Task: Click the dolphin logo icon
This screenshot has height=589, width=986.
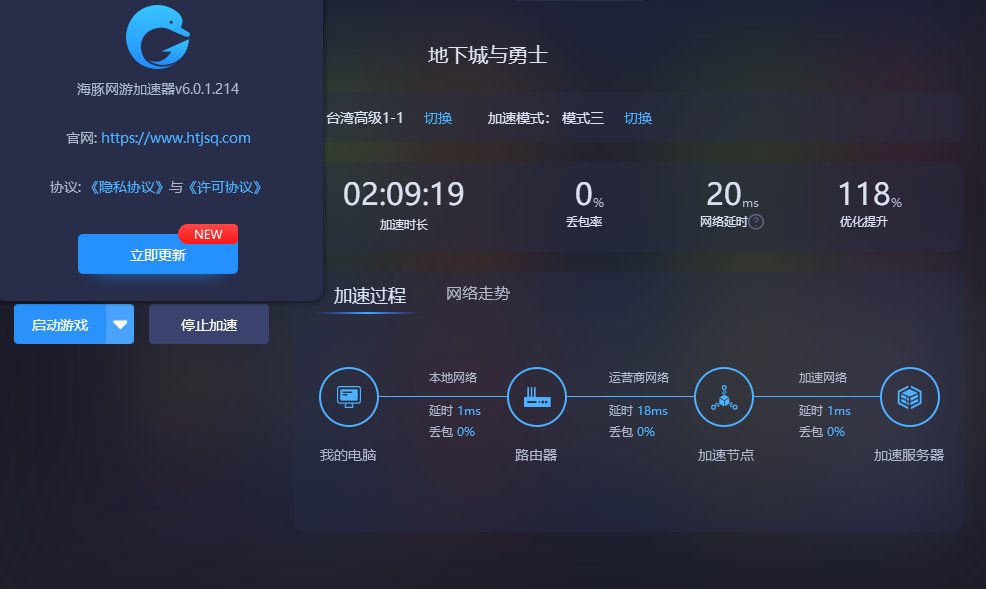Action: [x=158, y=37]
